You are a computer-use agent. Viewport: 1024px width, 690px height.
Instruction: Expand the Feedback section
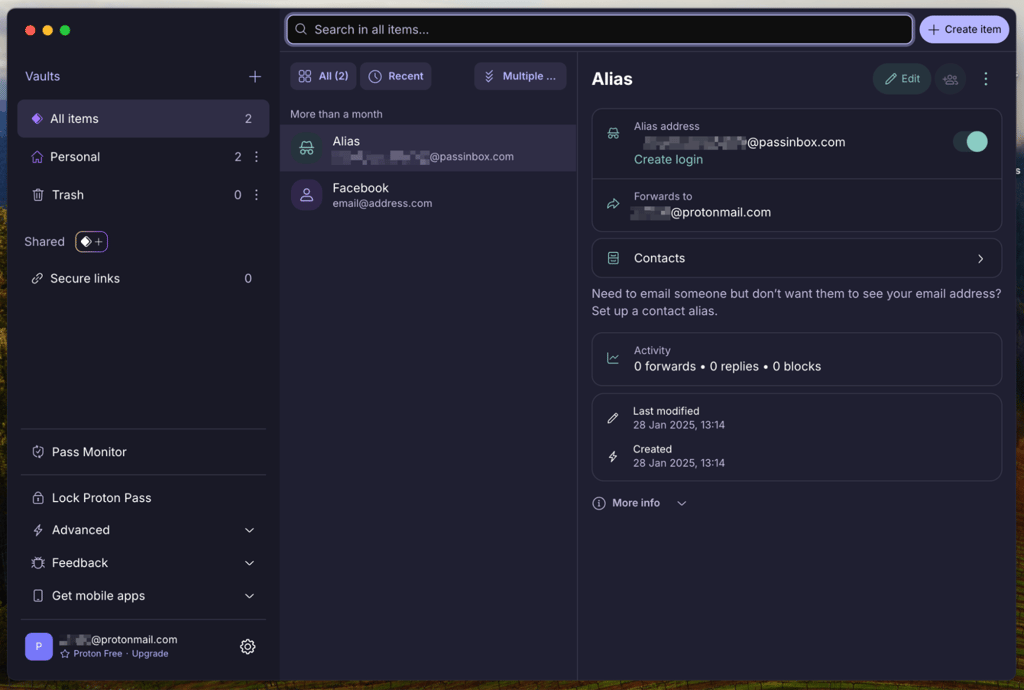143,563
